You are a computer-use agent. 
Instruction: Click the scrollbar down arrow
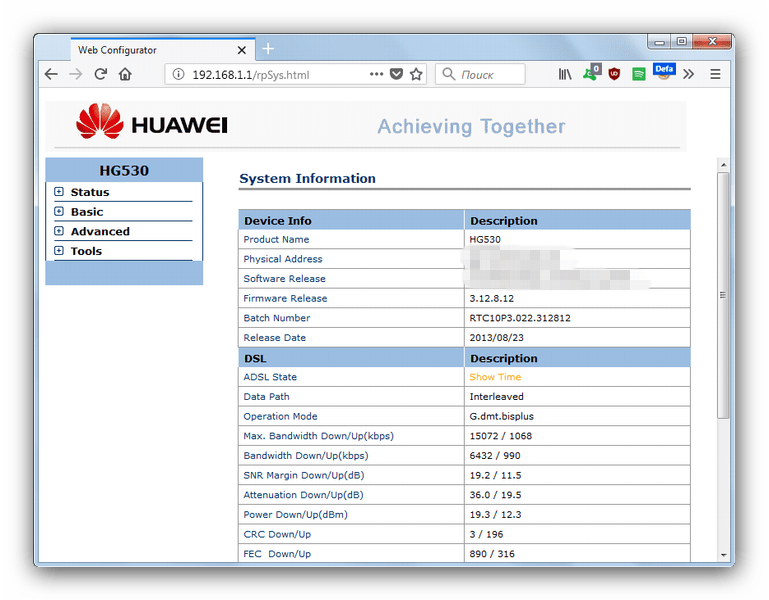click(x=723, y=555)
